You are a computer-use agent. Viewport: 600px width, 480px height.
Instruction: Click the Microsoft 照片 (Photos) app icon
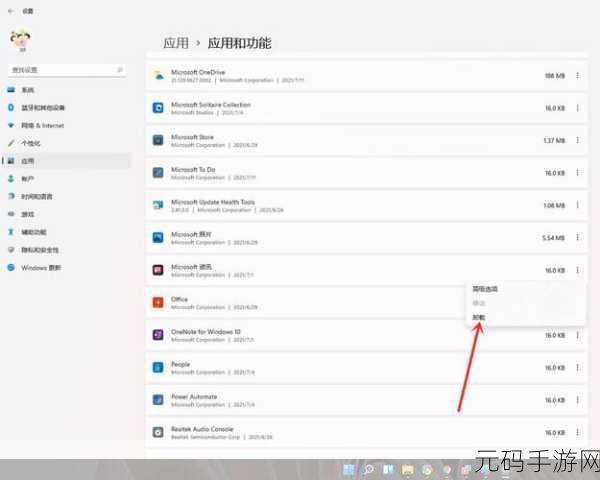click(x=158, y=237)
